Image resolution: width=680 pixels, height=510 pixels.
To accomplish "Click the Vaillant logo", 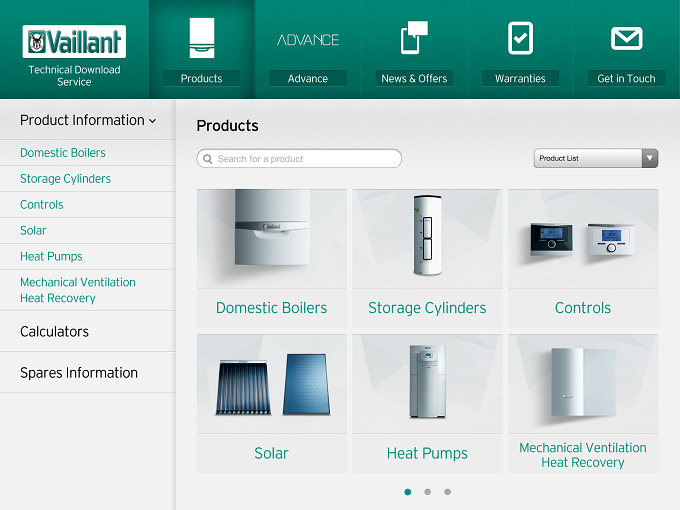I will pos(74,41).
